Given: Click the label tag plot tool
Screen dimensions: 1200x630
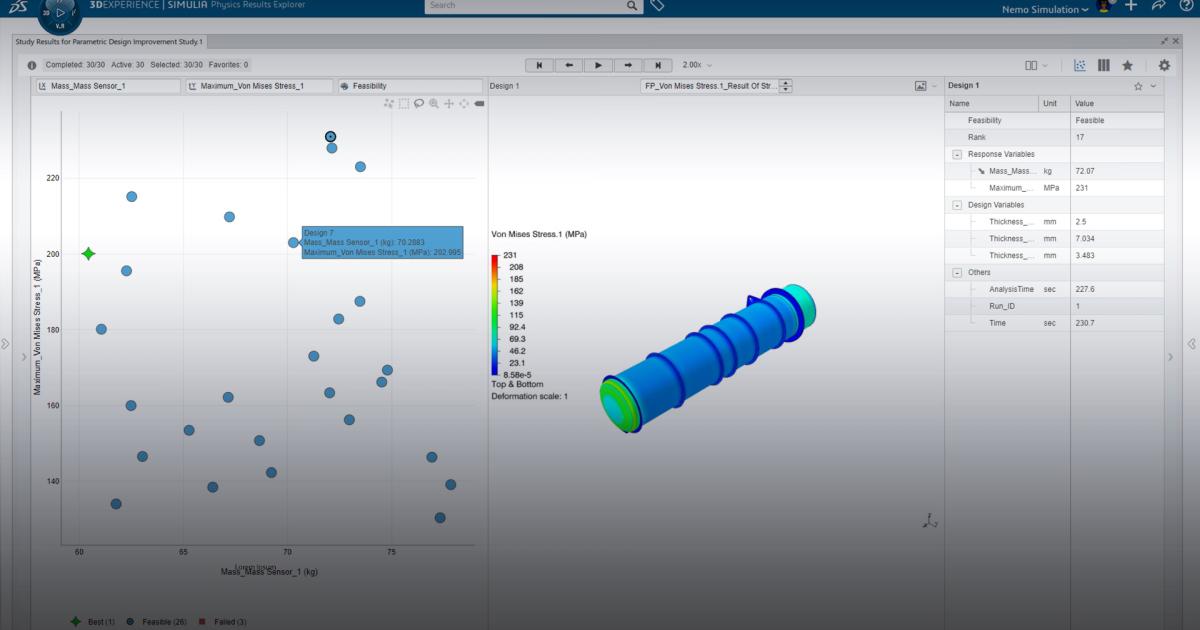Looking at the screenshot, I should [x=479, y=103].
